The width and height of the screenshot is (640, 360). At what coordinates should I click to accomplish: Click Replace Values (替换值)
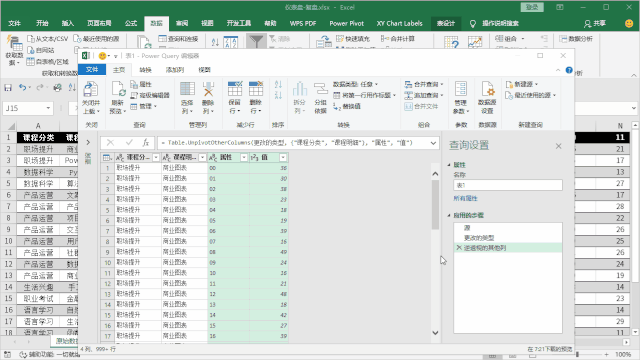347,106
